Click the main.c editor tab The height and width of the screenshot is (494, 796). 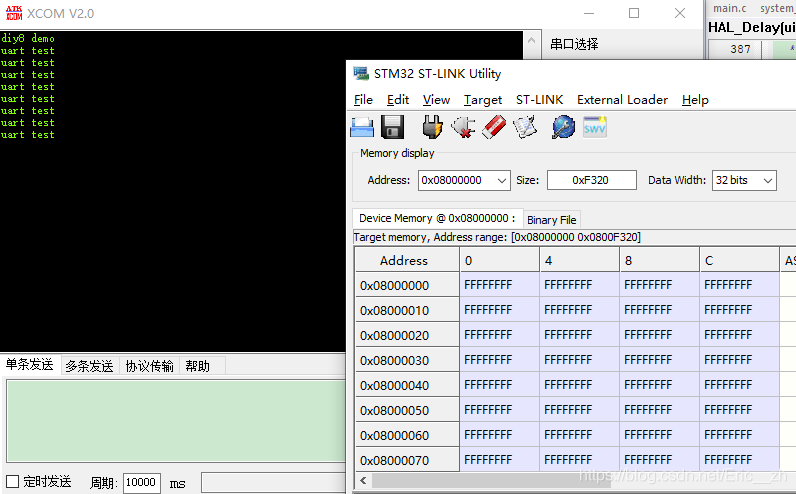[x=729, y=8]
